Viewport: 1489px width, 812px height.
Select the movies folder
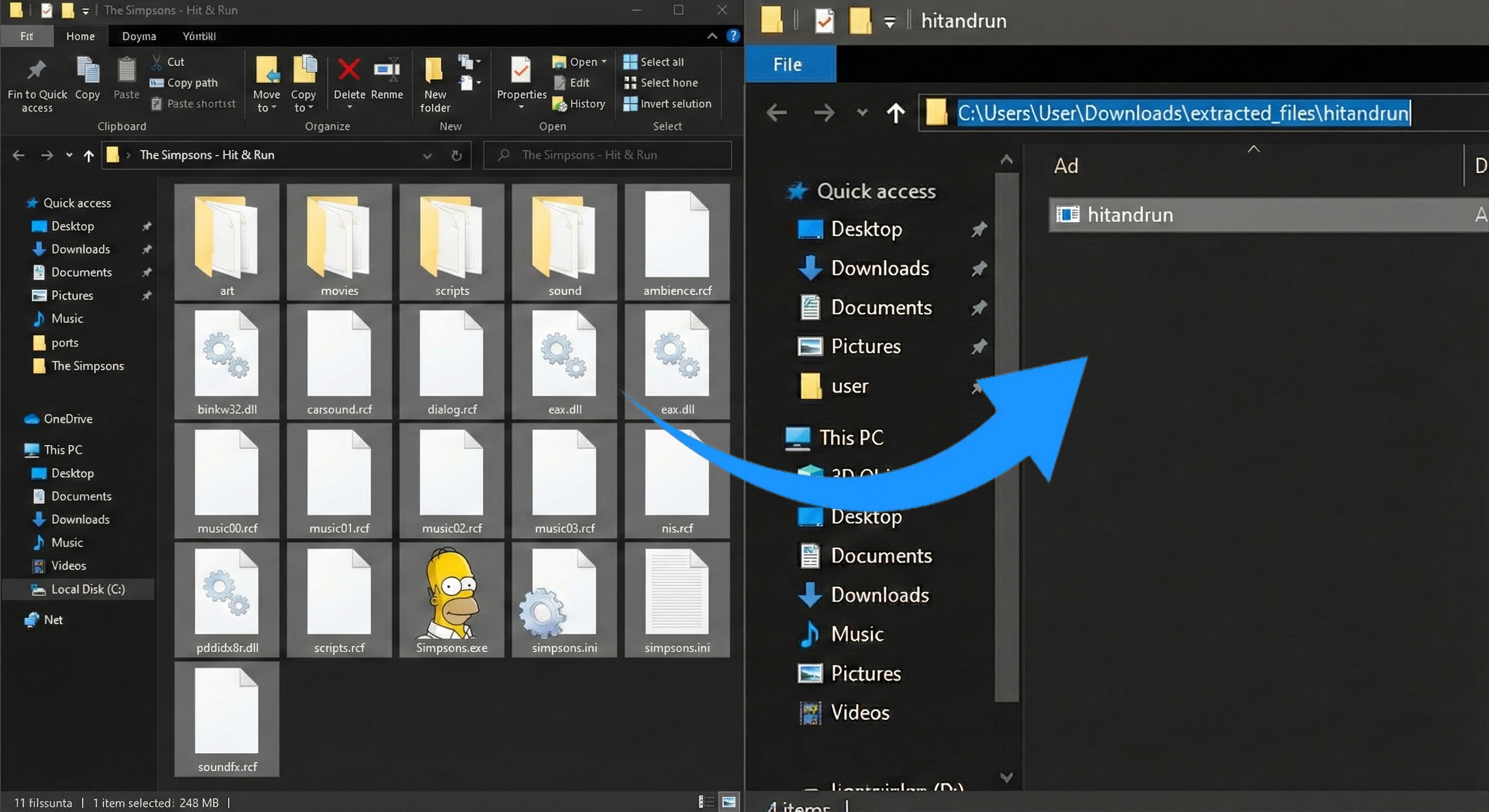pyautogui.click(x=339, y=243)
